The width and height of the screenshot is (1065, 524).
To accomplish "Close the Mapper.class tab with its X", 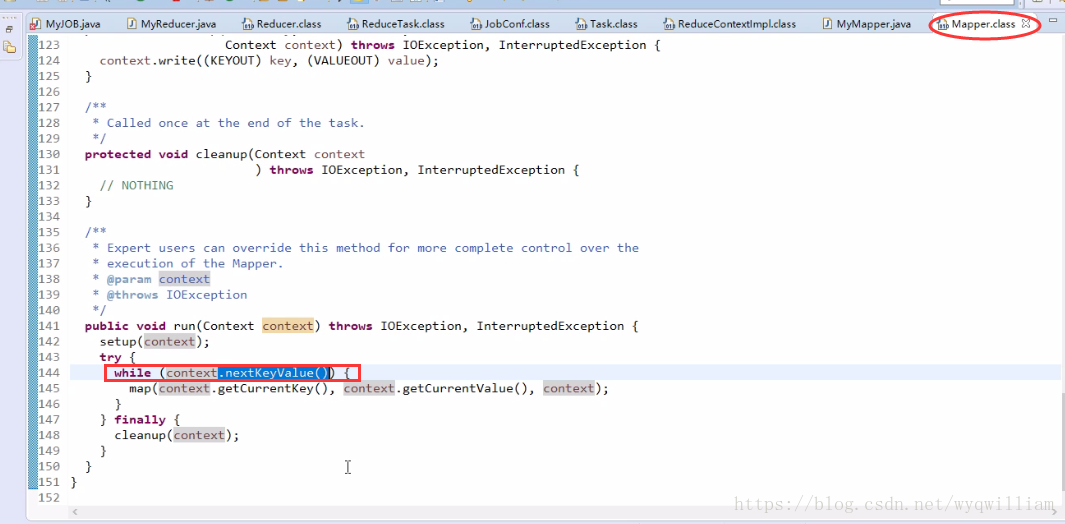I will pos(1026,23).
